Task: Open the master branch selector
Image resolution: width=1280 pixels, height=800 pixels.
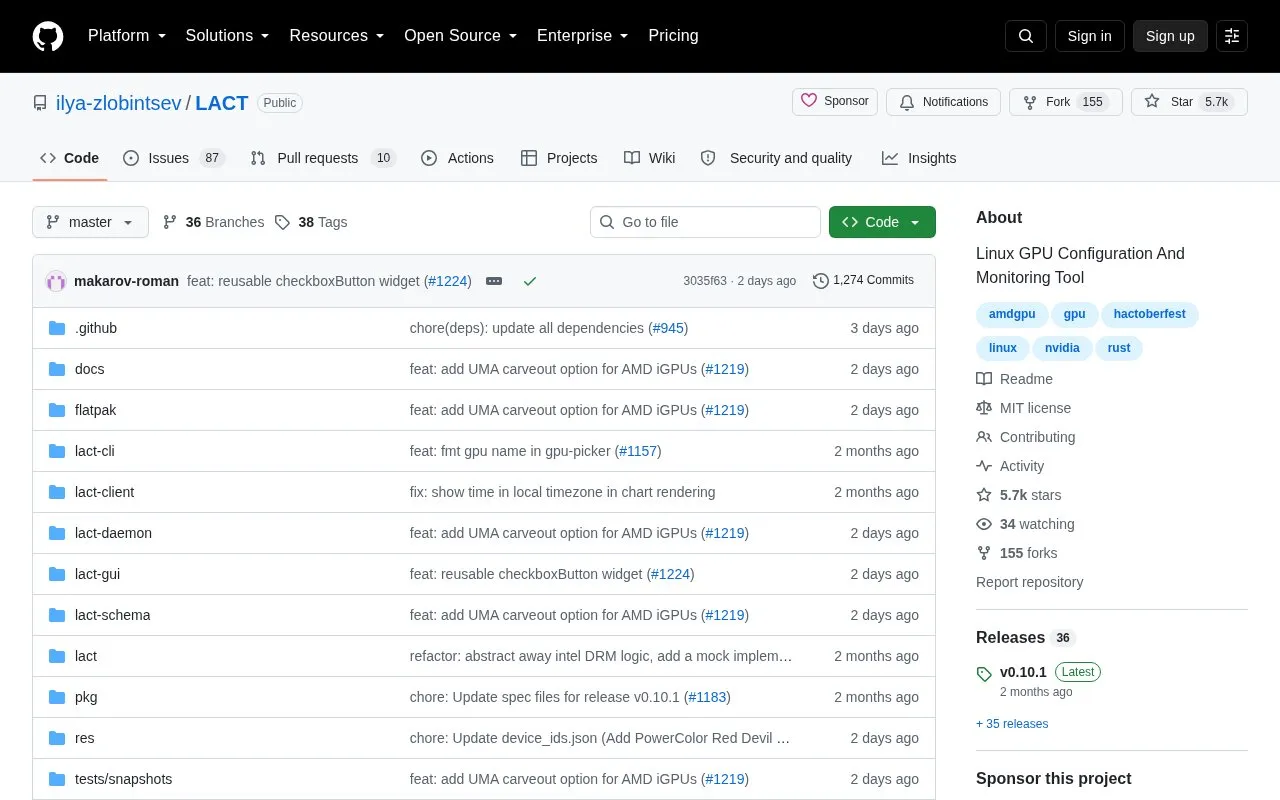Action: click(x=90, y=222)
